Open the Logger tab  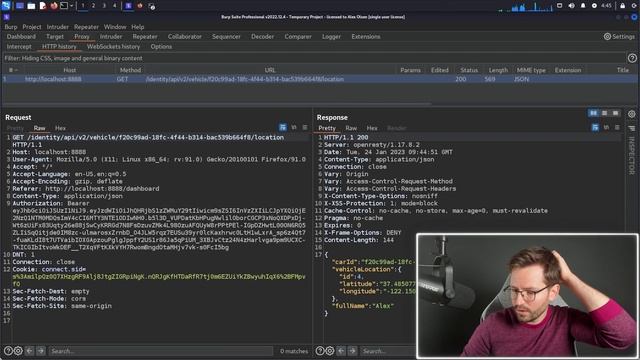[331, 37]
